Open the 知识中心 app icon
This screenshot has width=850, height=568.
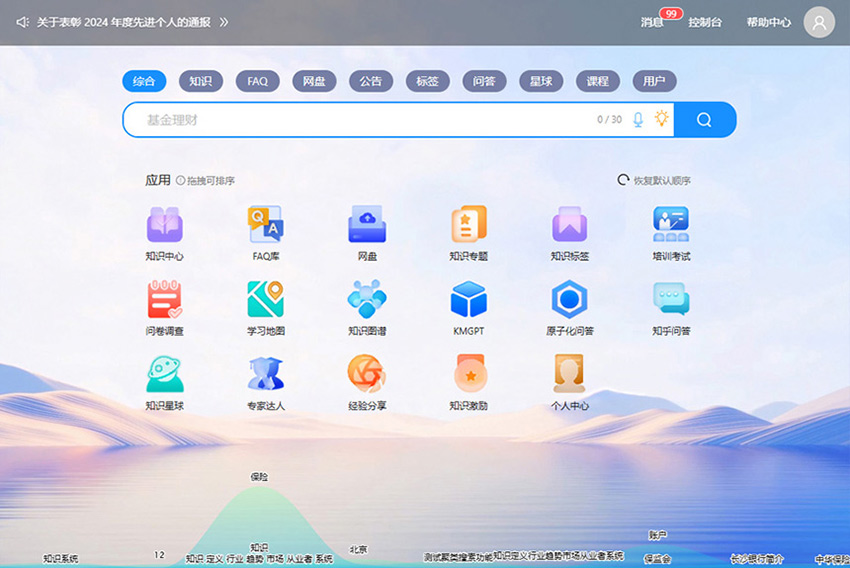[x=164, y=224]
